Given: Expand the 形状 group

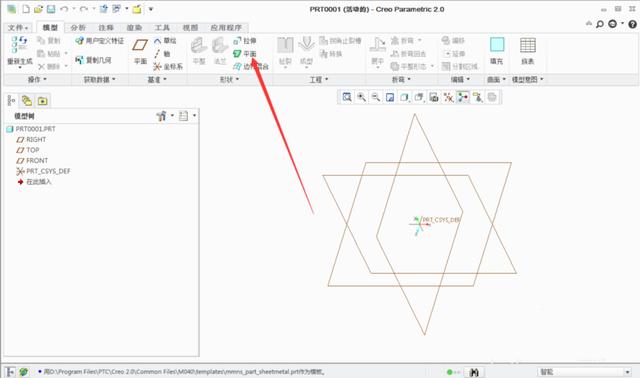Looking at the screenshot, I should (229, 80).
